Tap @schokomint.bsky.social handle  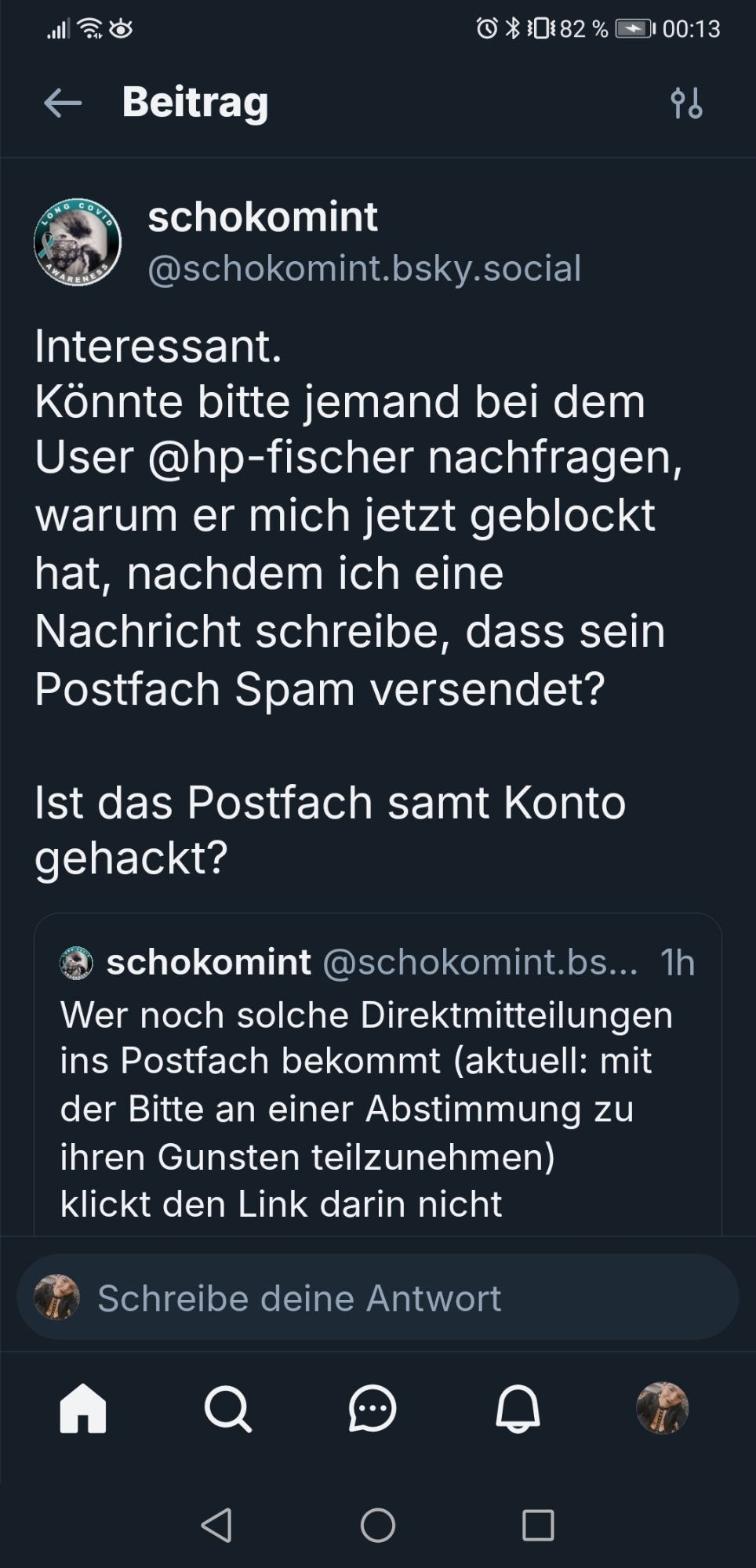click(x=364, y=268)
